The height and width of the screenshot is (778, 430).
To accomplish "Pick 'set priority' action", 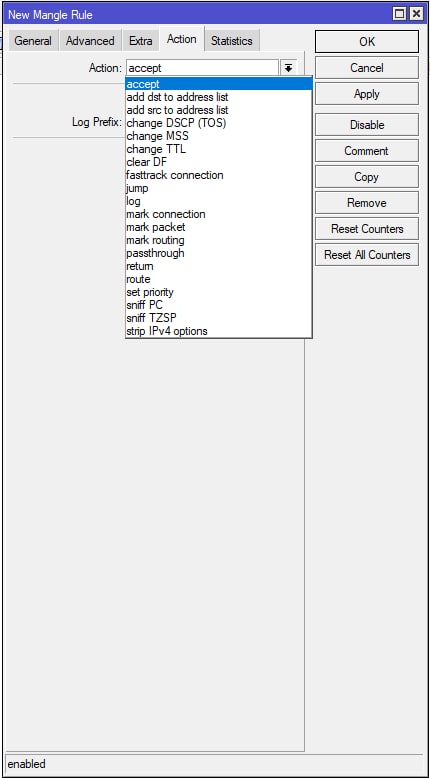I will tap(219, 292).
